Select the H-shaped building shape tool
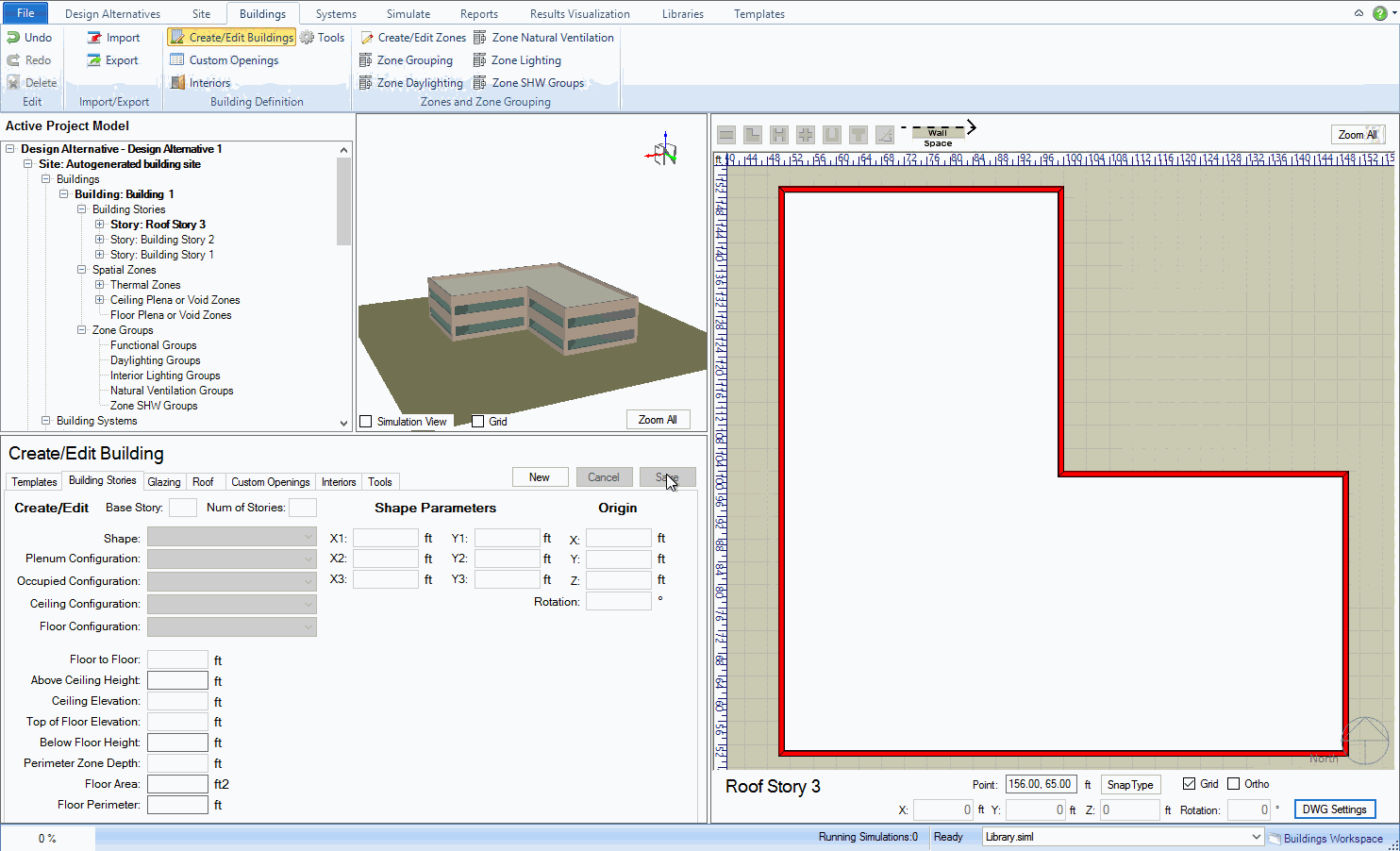Image resolution: width=1400 pixels, height=851 pixels. click(x=778, y=135)
